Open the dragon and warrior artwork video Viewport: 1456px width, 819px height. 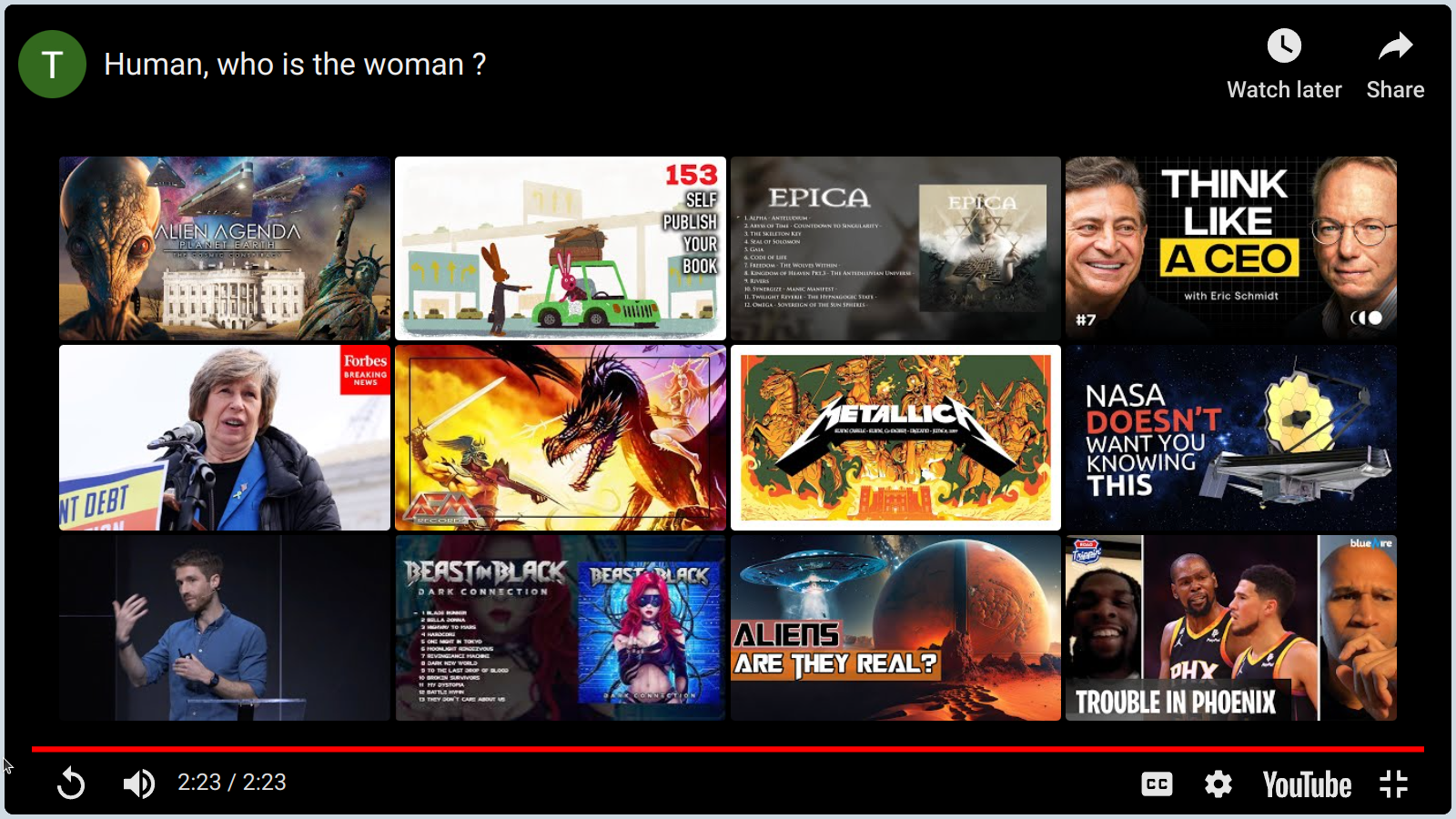pyautogui.click(x=561, y=438)
